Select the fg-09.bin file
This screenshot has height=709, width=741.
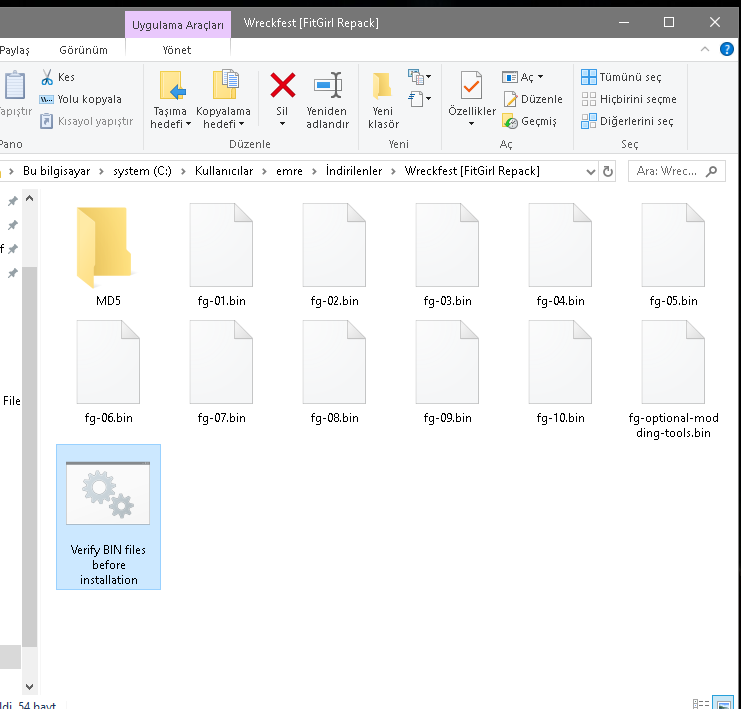(x=447, y=373)
